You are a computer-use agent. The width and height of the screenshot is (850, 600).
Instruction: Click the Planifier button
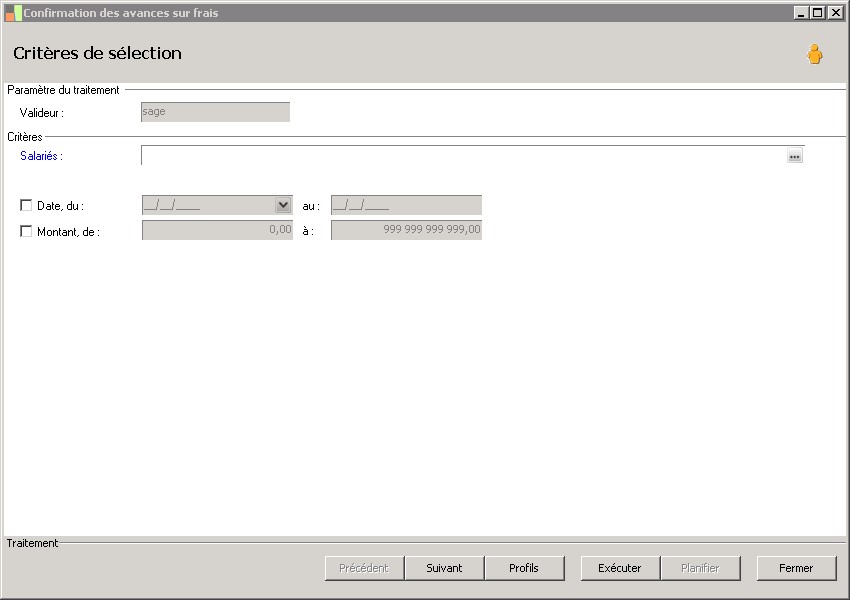click(x=700, y=568)
